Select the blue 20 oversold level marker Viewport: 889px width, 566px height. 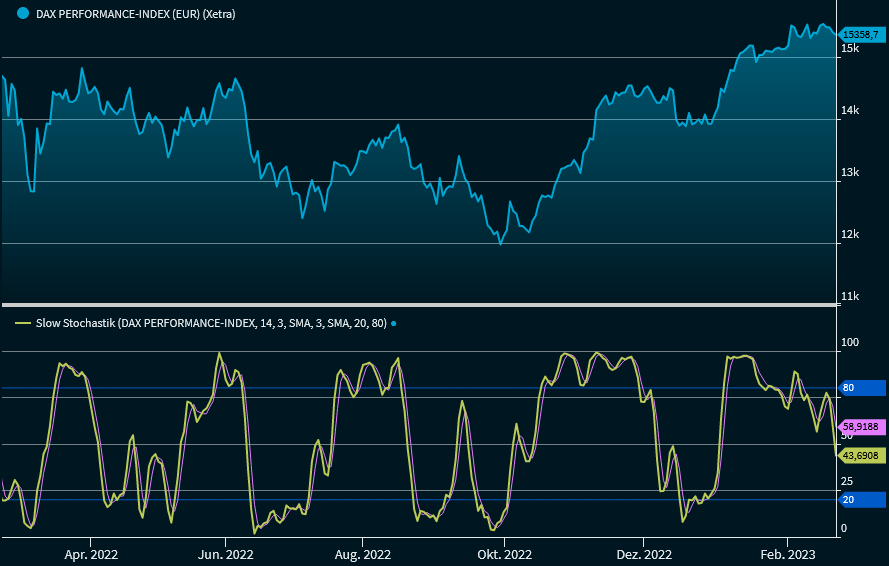(x=860, y=499)
